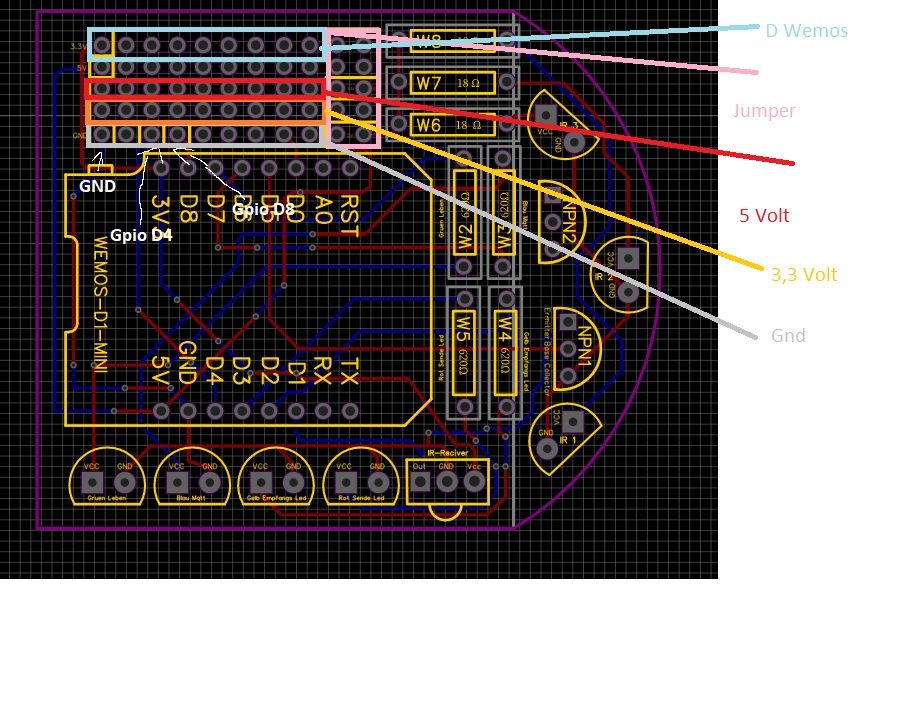Select the vertical W2 620Ω resistor
This screenshot has height=726, width=898.
coord(464,212)
